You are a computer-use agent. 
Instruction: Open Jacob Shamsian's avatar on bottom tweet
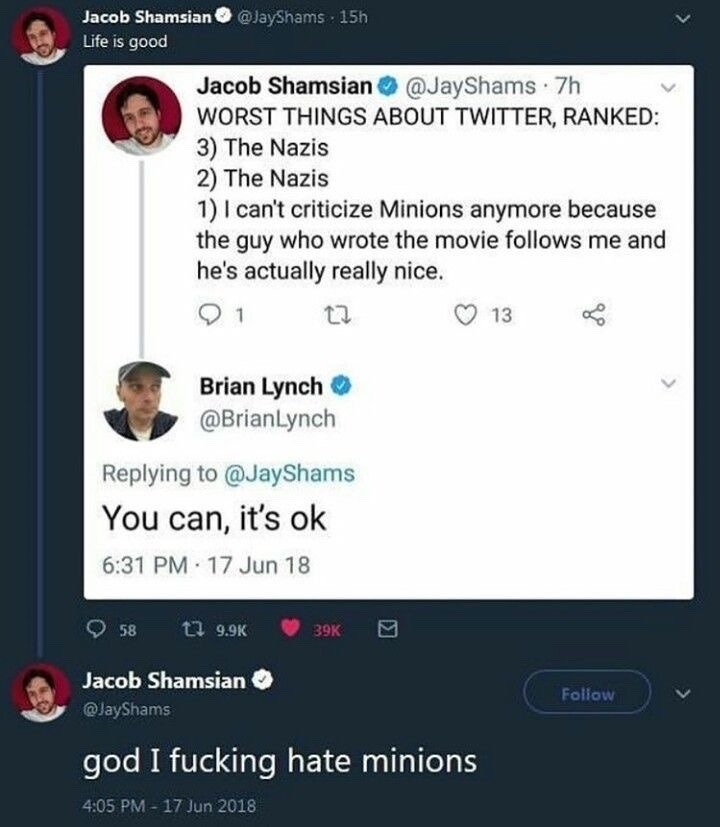coord(42,693)
